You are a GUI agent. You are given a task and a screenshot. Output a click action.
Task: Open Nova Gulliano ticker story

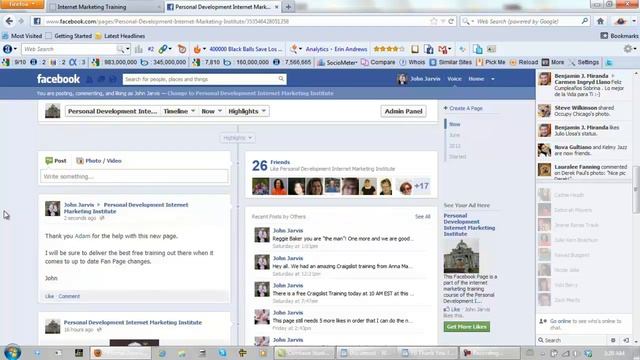tap(584, 150)
